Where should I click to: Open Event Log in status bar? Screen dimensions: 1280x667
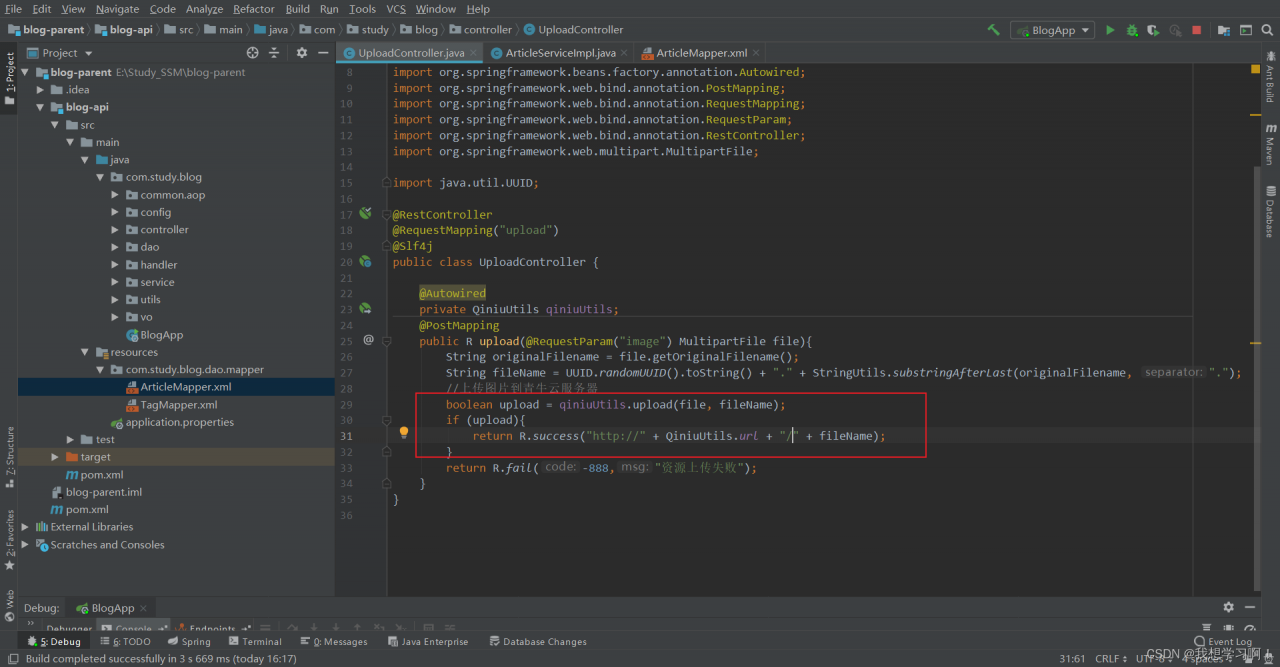point(1222,642)
